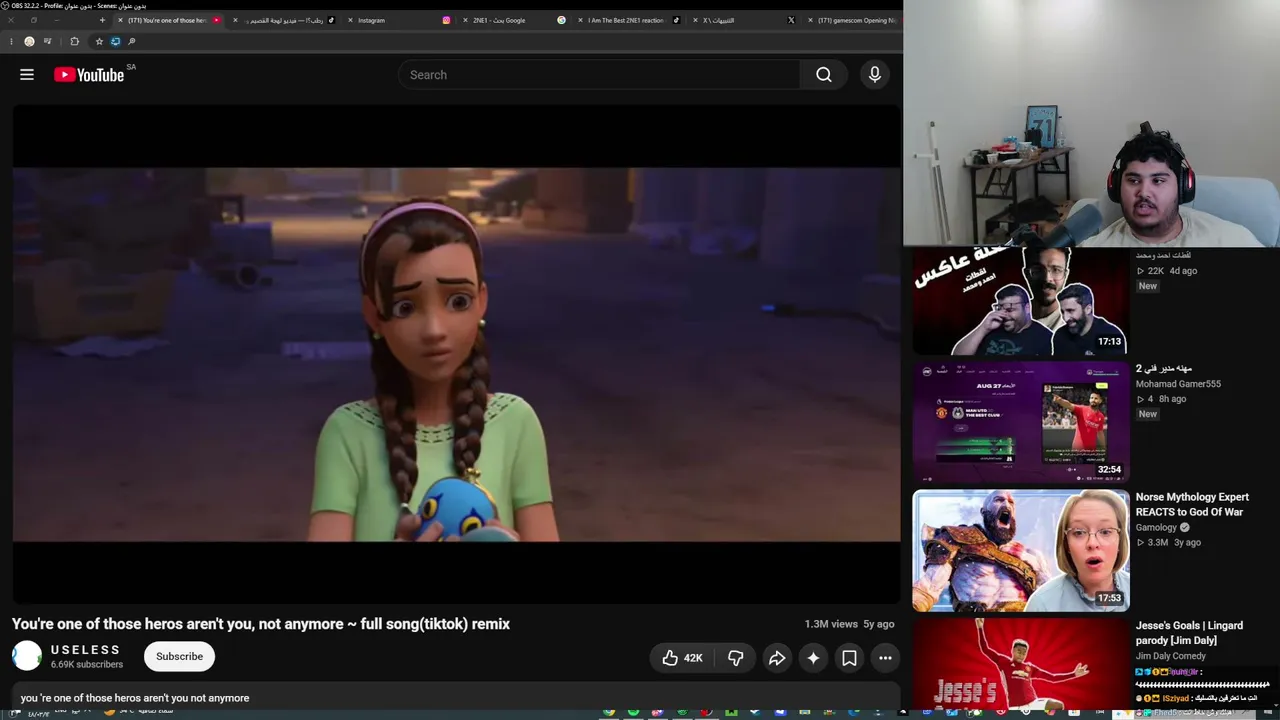Open the USELESS channel name link

point(86,650)
